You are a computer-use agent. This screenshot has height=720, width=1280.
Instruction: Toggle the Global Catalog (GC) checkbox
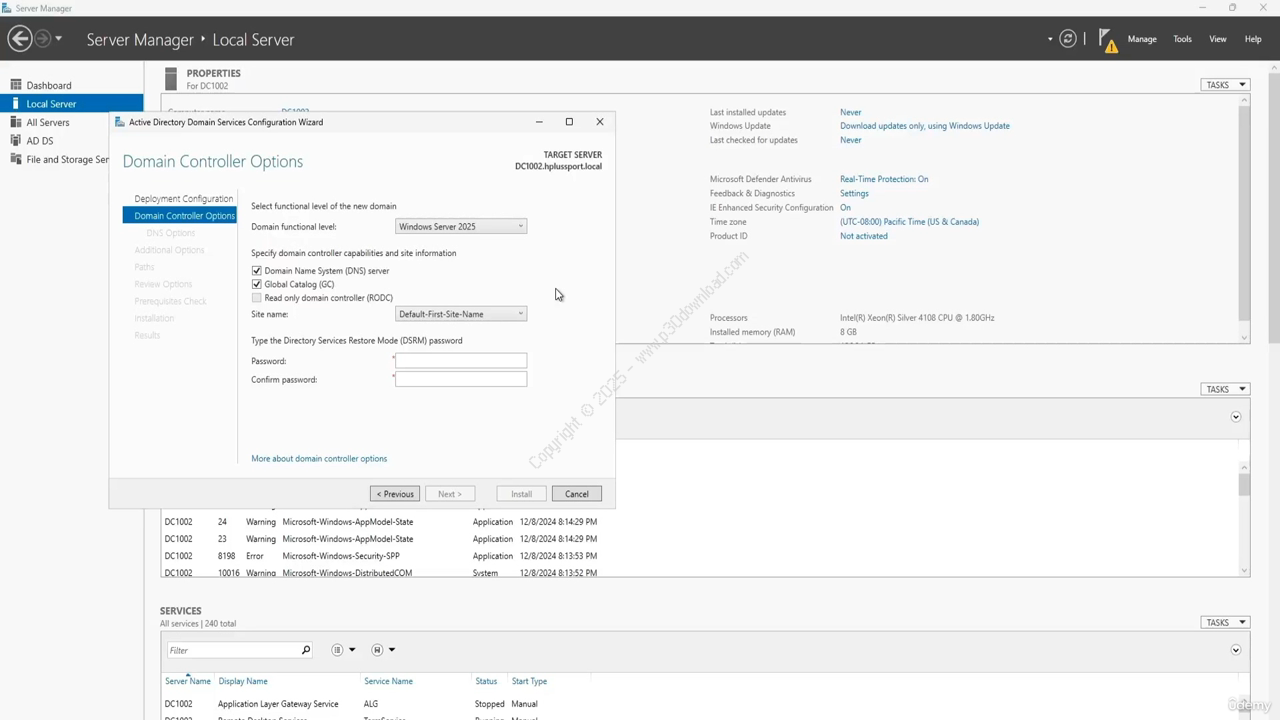[x=257, y=284]
